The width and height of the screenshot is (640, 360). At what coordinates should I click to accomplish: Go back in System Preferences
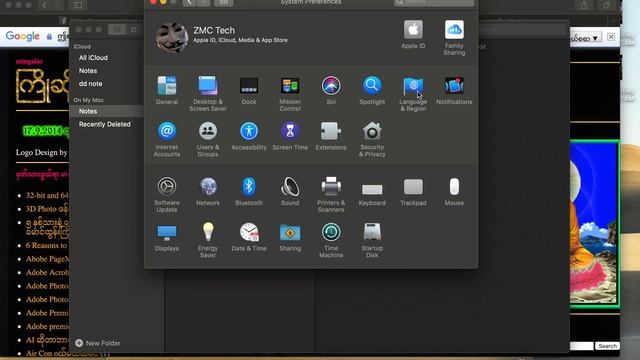coord(189,2)
